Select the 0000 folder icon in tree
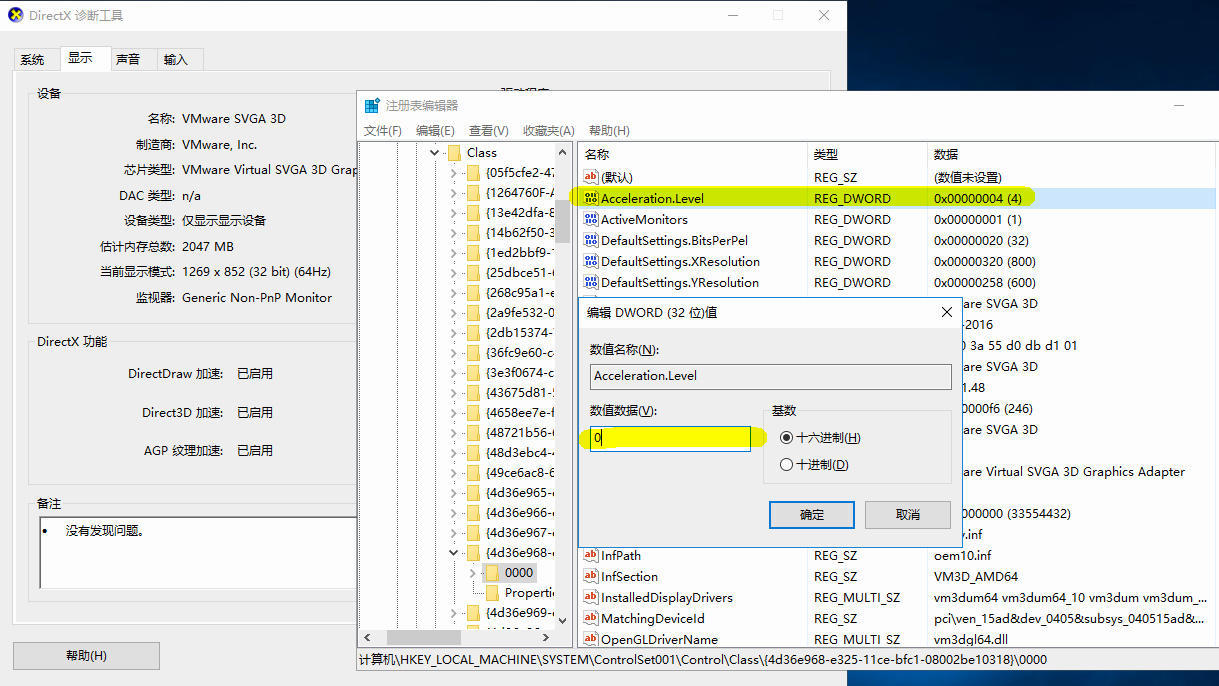 492,572
